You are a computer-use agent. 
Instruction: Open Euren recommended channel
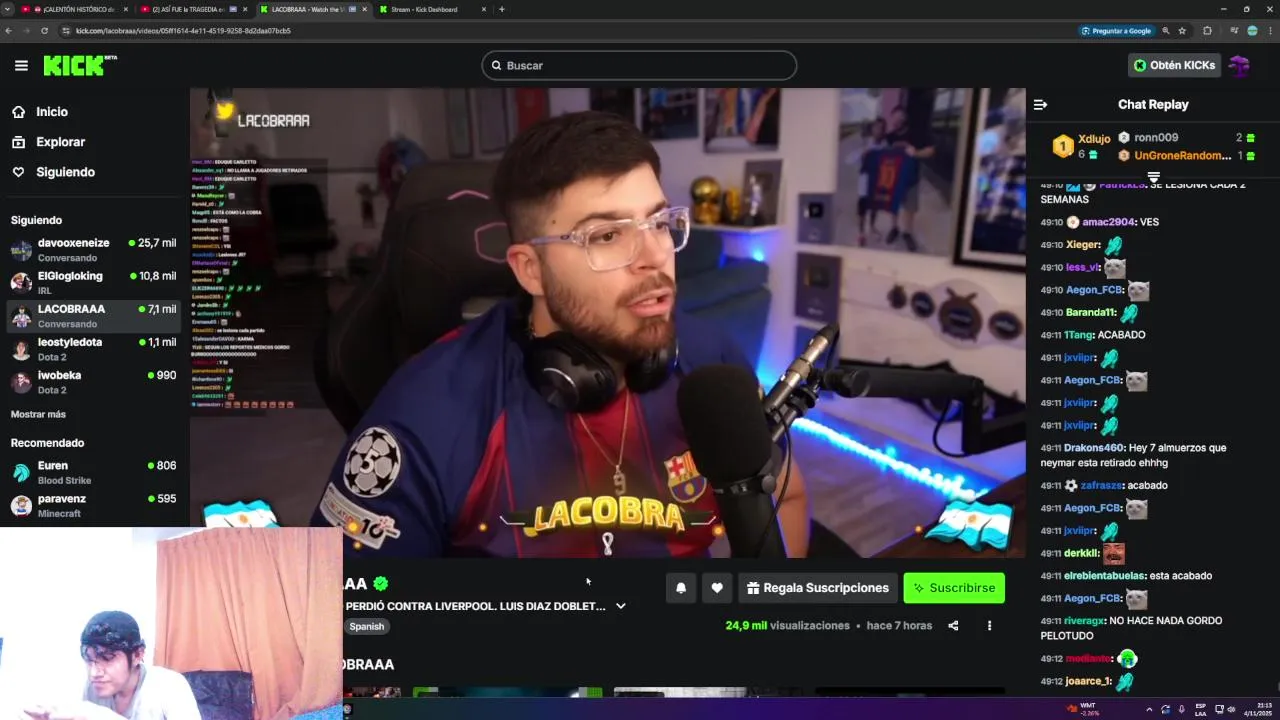[x=93, y=472]
